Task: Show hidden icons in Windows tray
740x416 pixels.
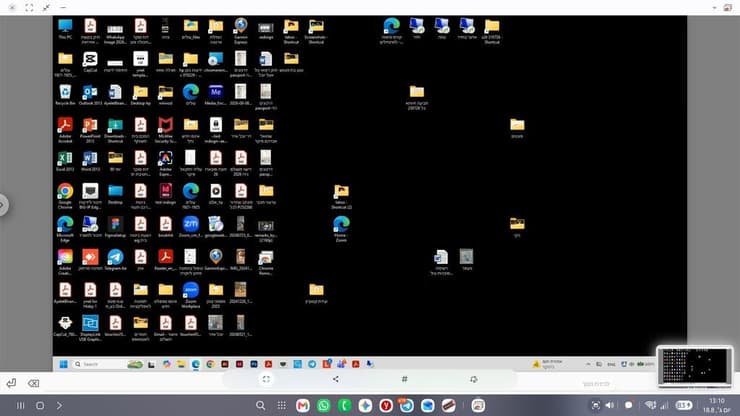Action: click(588, 364)
